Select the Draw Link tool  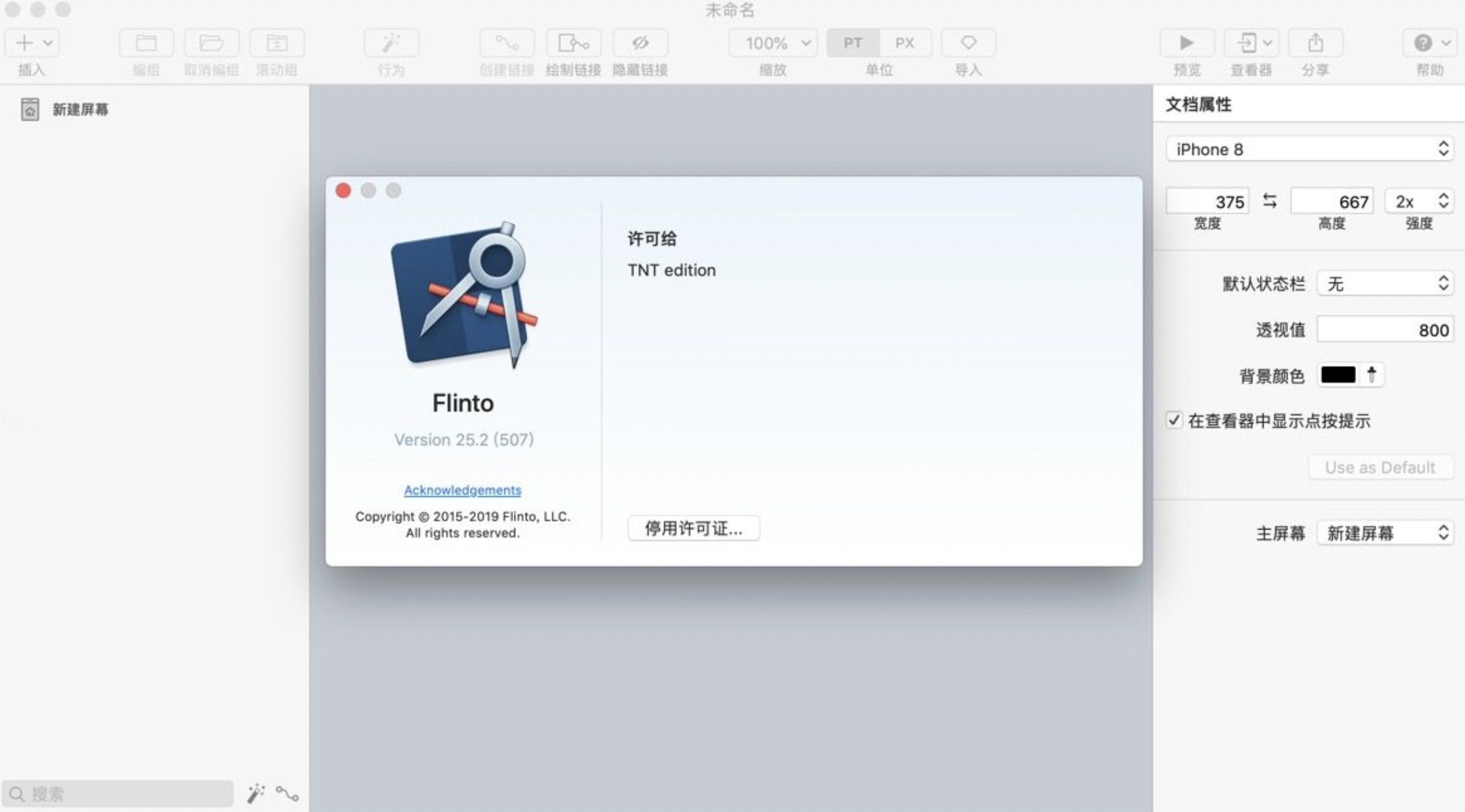click(573, 43)
